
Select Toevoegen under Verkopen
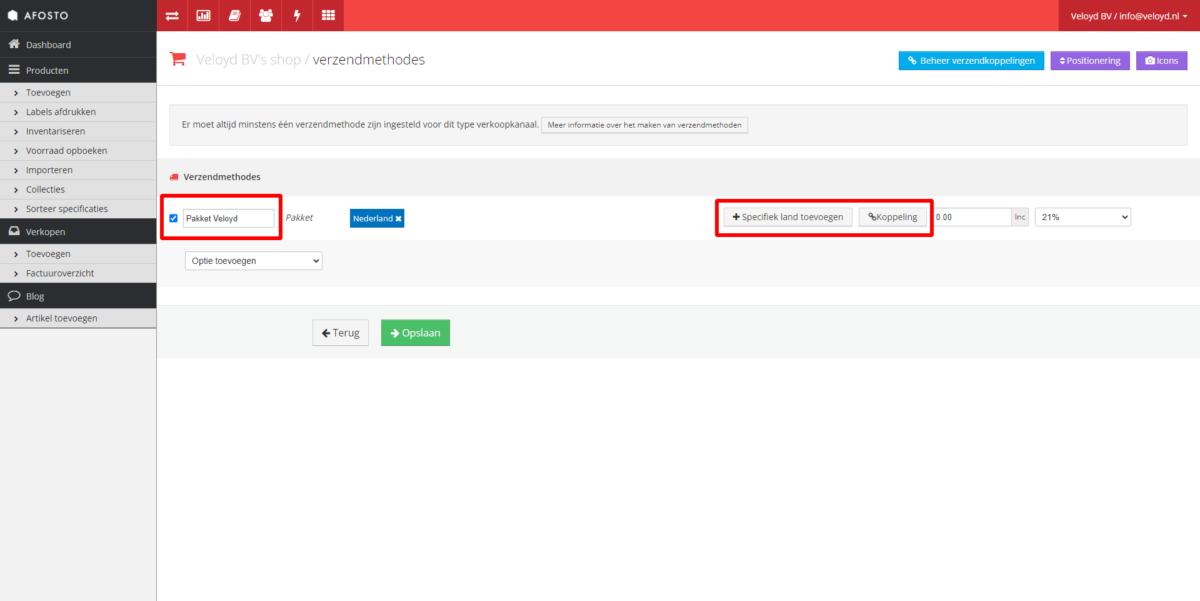click(78, 254)
